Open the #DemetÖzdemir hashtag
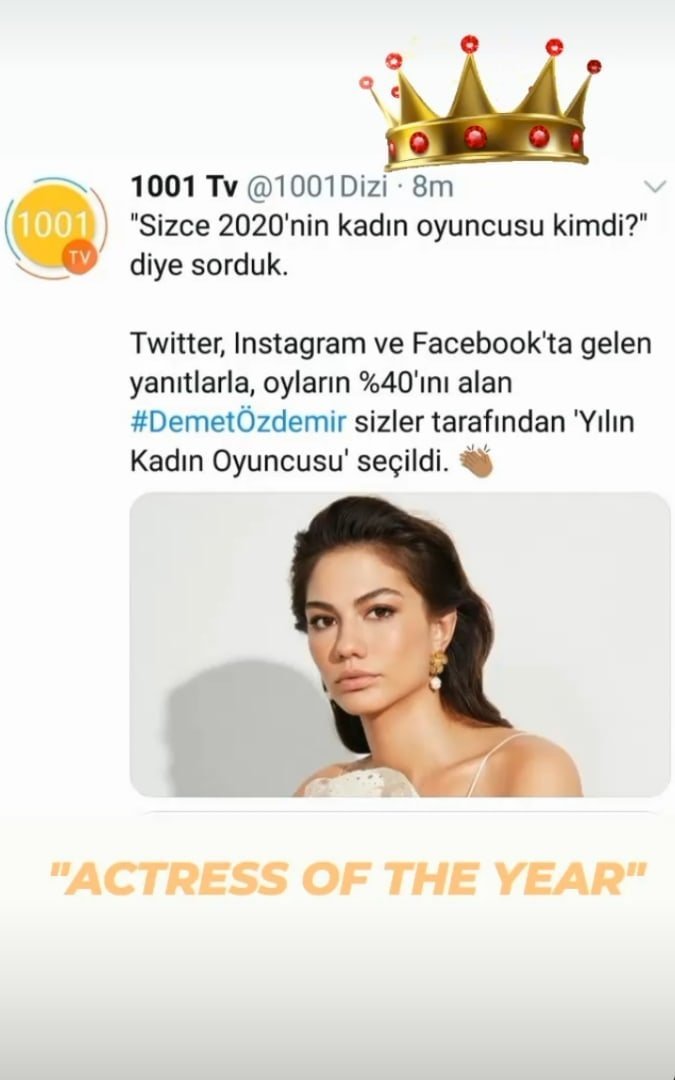Viewport: 675px width, 1080px height. tap(238, 422)
